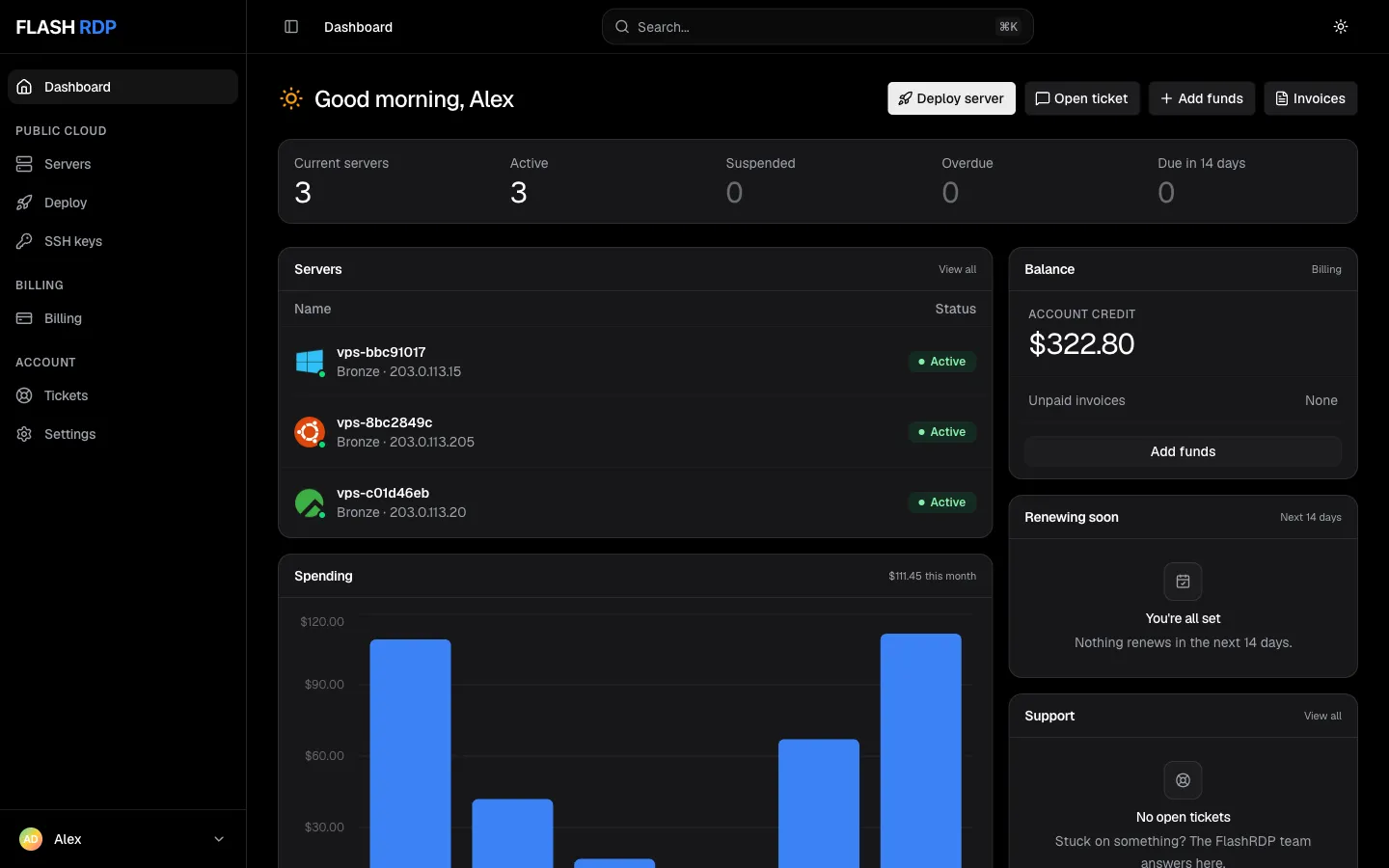1389x868 pixels.
Task: Click the $322.80 account credit value
Action: [1081, 344]
